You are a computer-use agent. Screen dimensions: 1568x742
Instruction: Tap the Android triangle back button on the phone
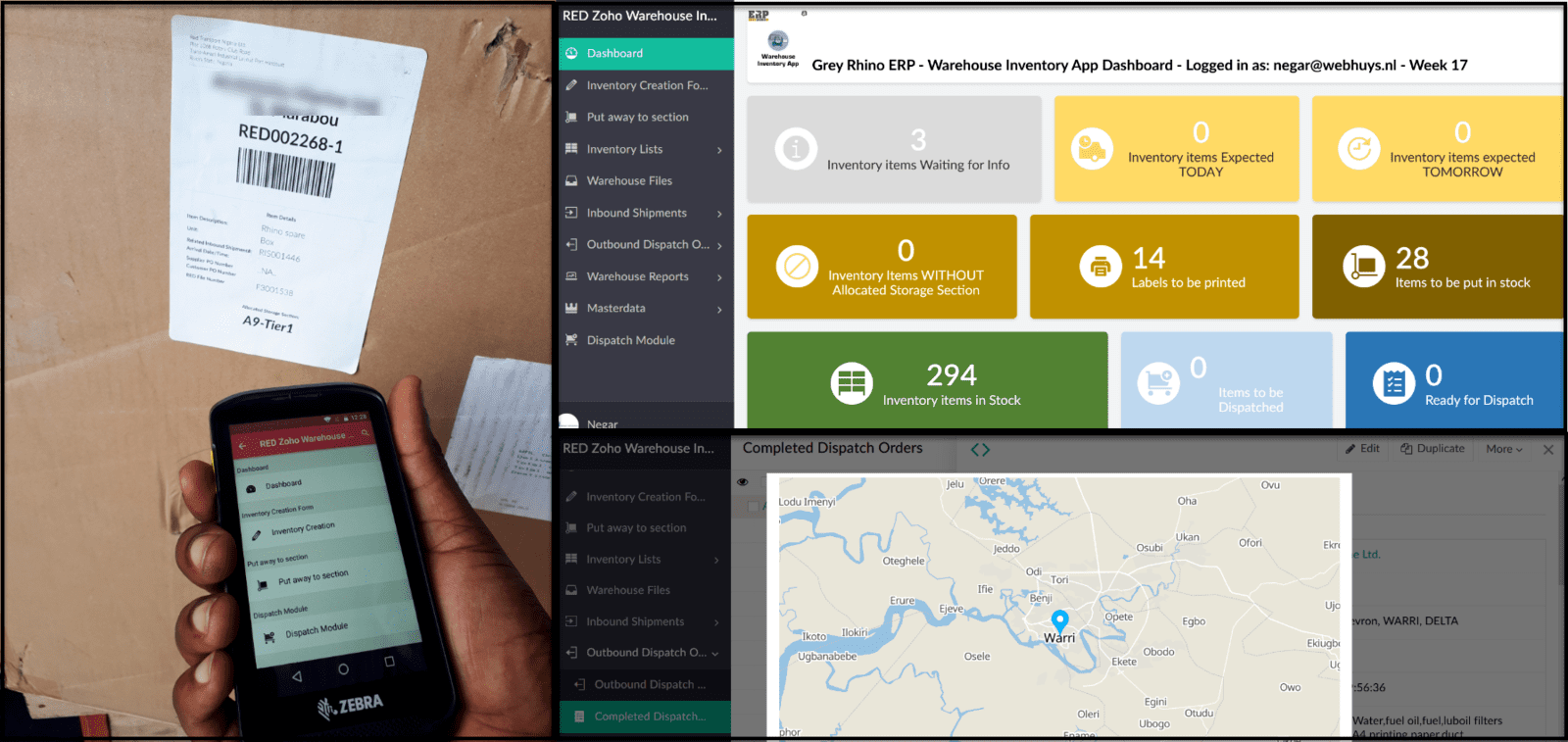[x=297, y=676]
